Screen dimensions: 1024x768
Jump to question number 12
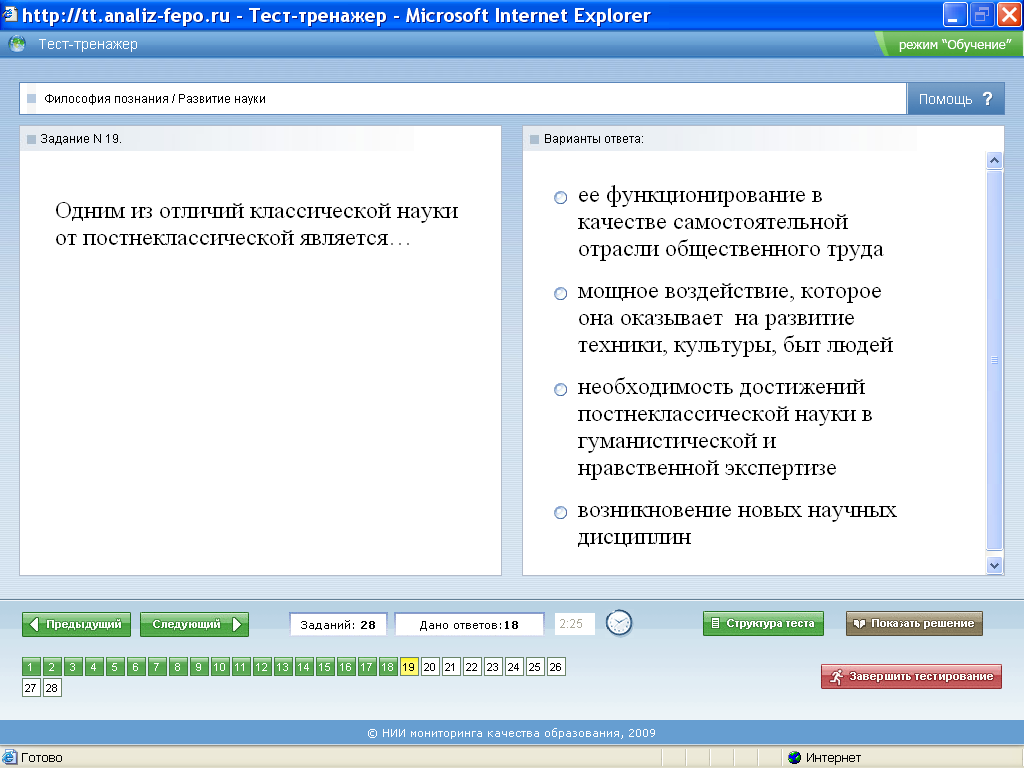tap(261, 667)
